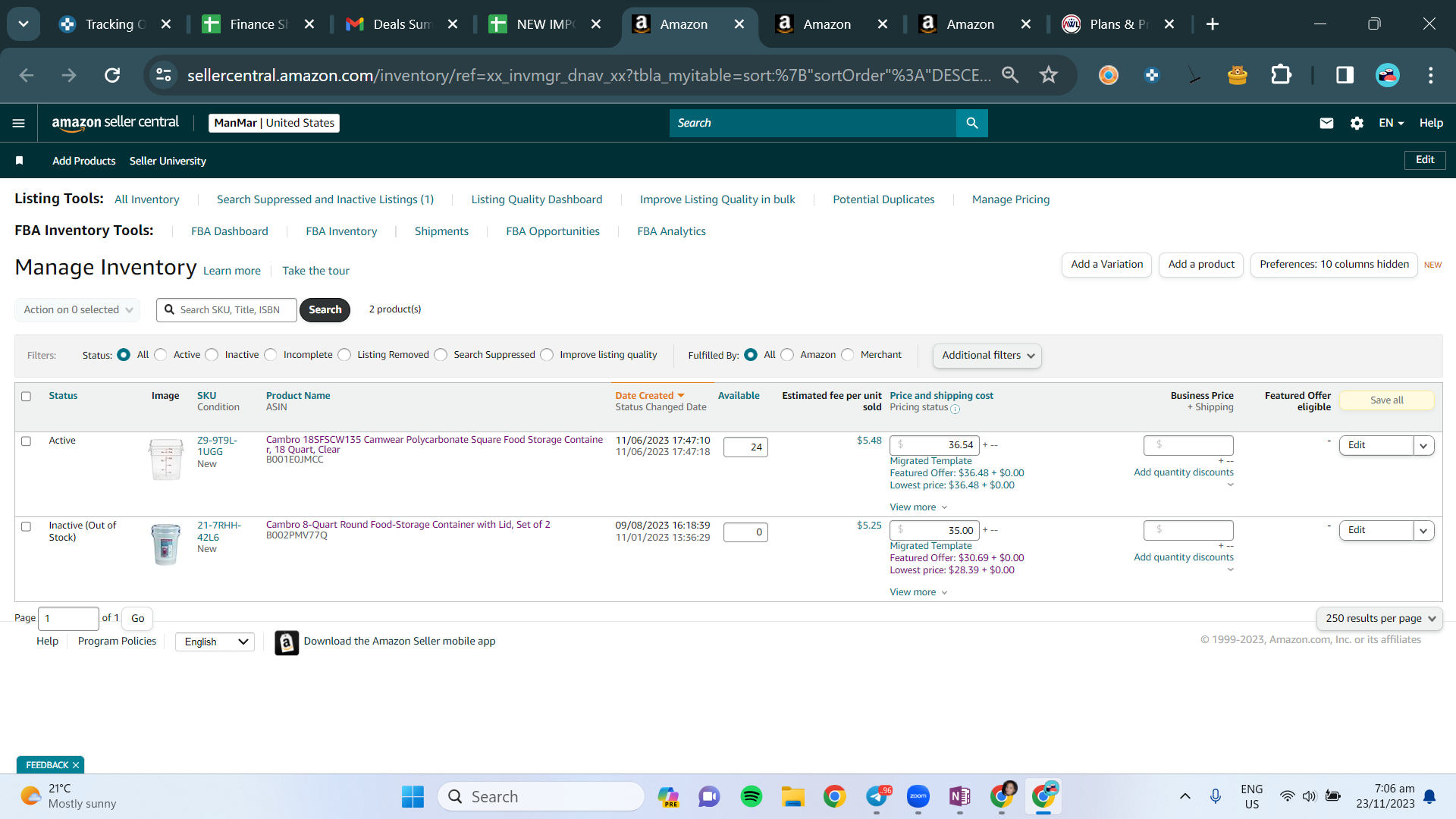
Task: Select the Inactive status filter radio
Action: pos(212,355)
